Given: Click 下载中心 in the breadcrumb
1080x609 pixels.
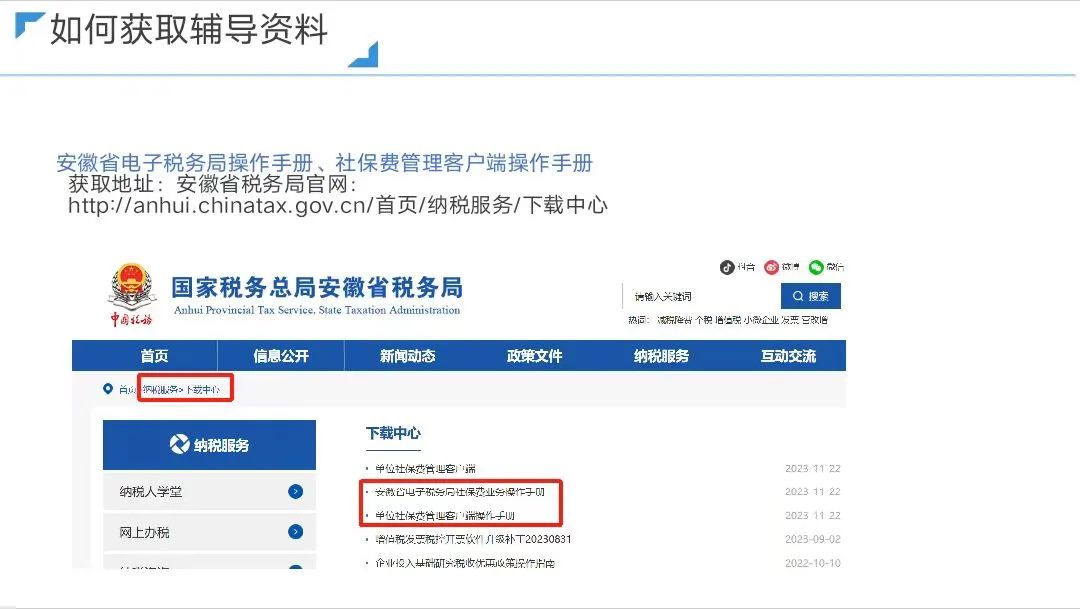Looking at the screenshot, I should pos(202,390).
